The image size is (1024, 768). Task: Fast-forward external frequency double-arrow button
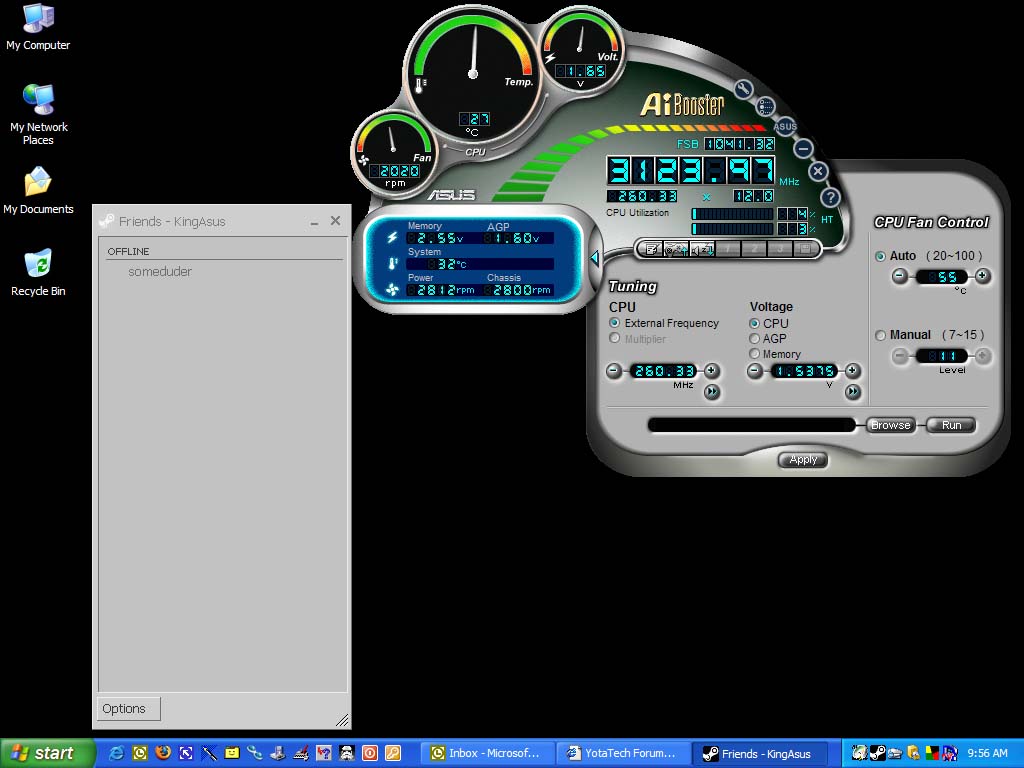point(712,392)
